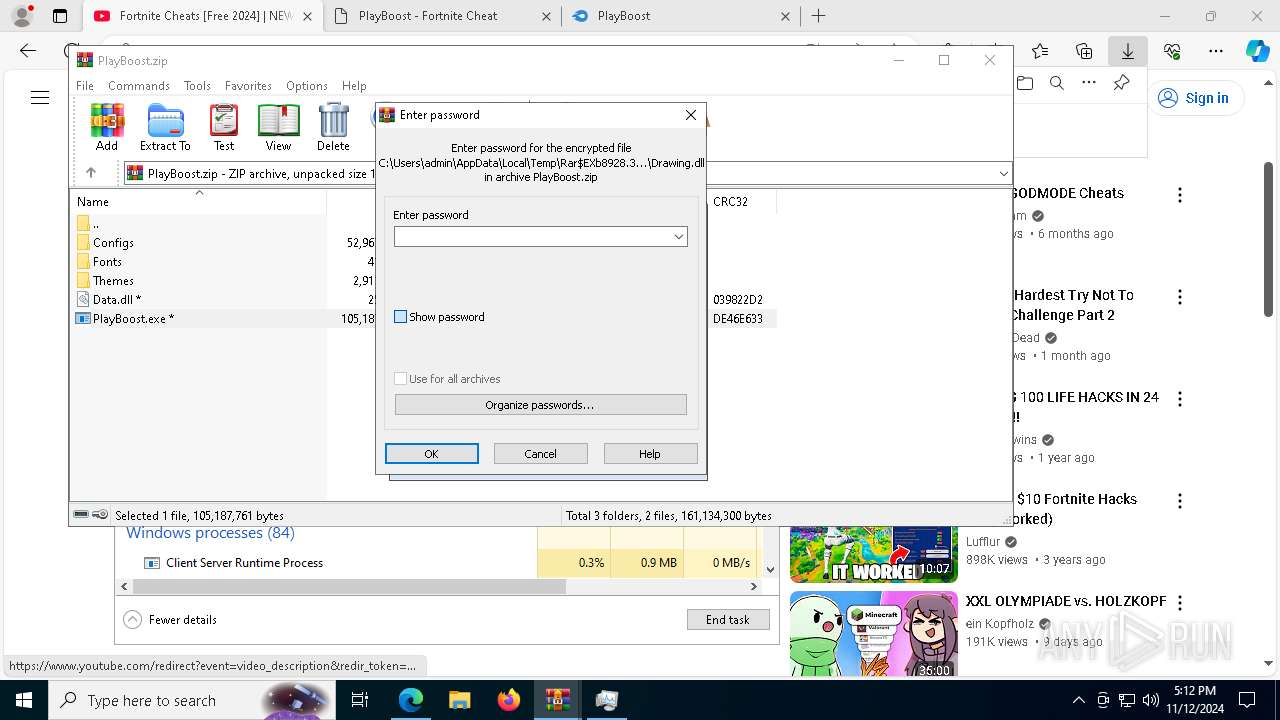Open the Edge collections icon
Screen dimensions: 1280x720
point(1084,51)
